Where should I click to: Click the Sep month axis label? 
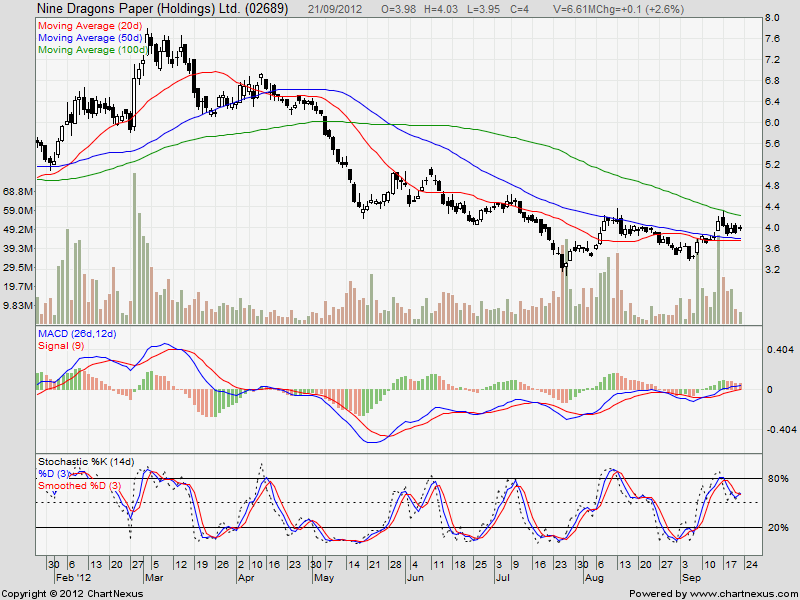[691, 578]
